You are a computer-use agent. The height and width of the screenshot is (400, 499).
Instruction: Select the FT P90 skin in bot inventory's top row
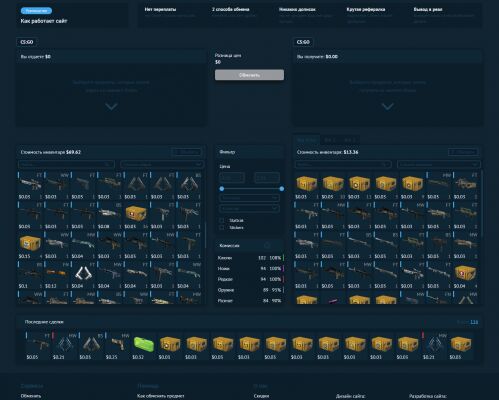(x=466, y=186)
